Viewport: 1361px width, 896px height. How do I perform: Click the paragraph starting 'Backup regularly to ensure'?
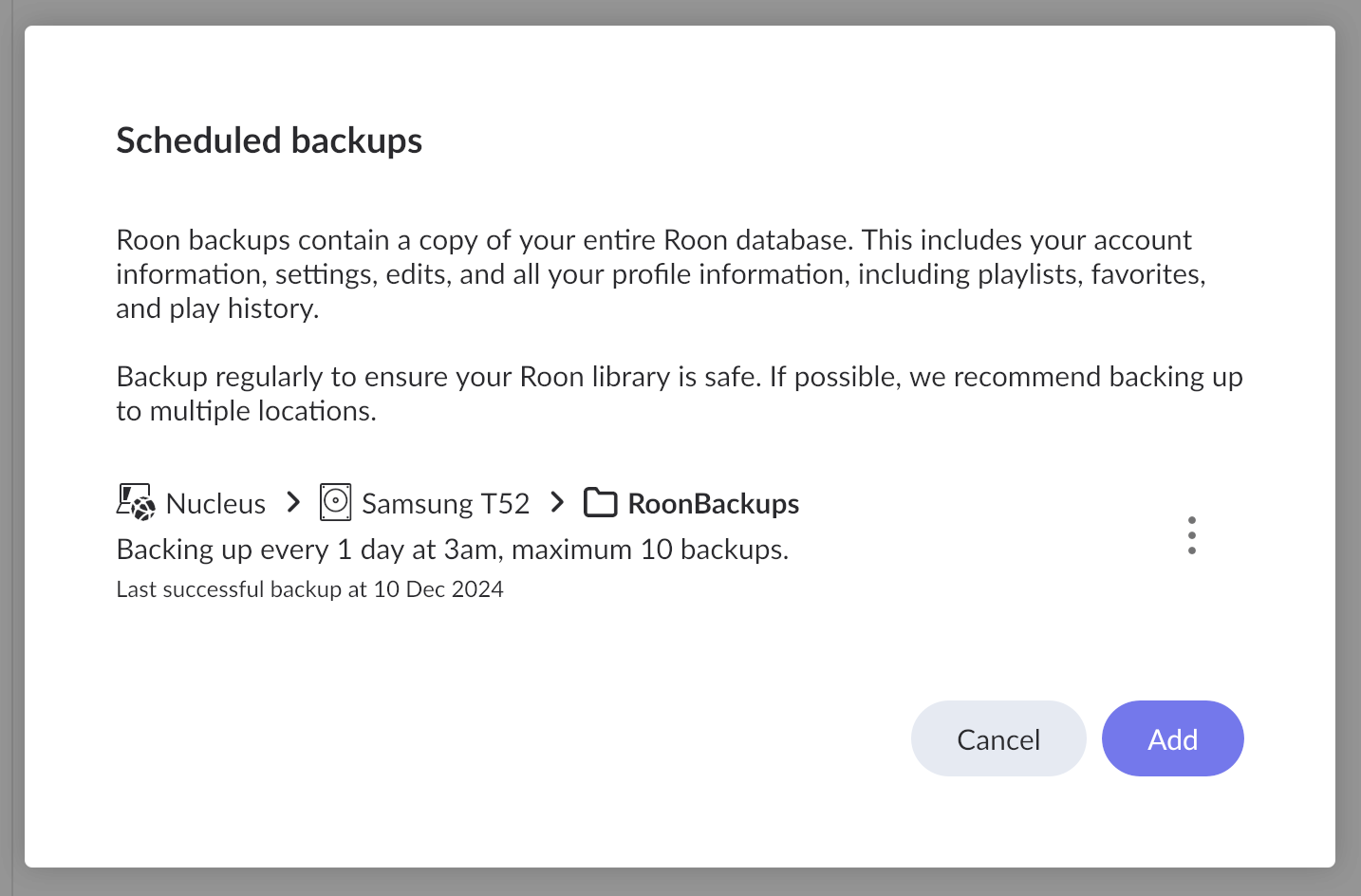coord(680,393)
